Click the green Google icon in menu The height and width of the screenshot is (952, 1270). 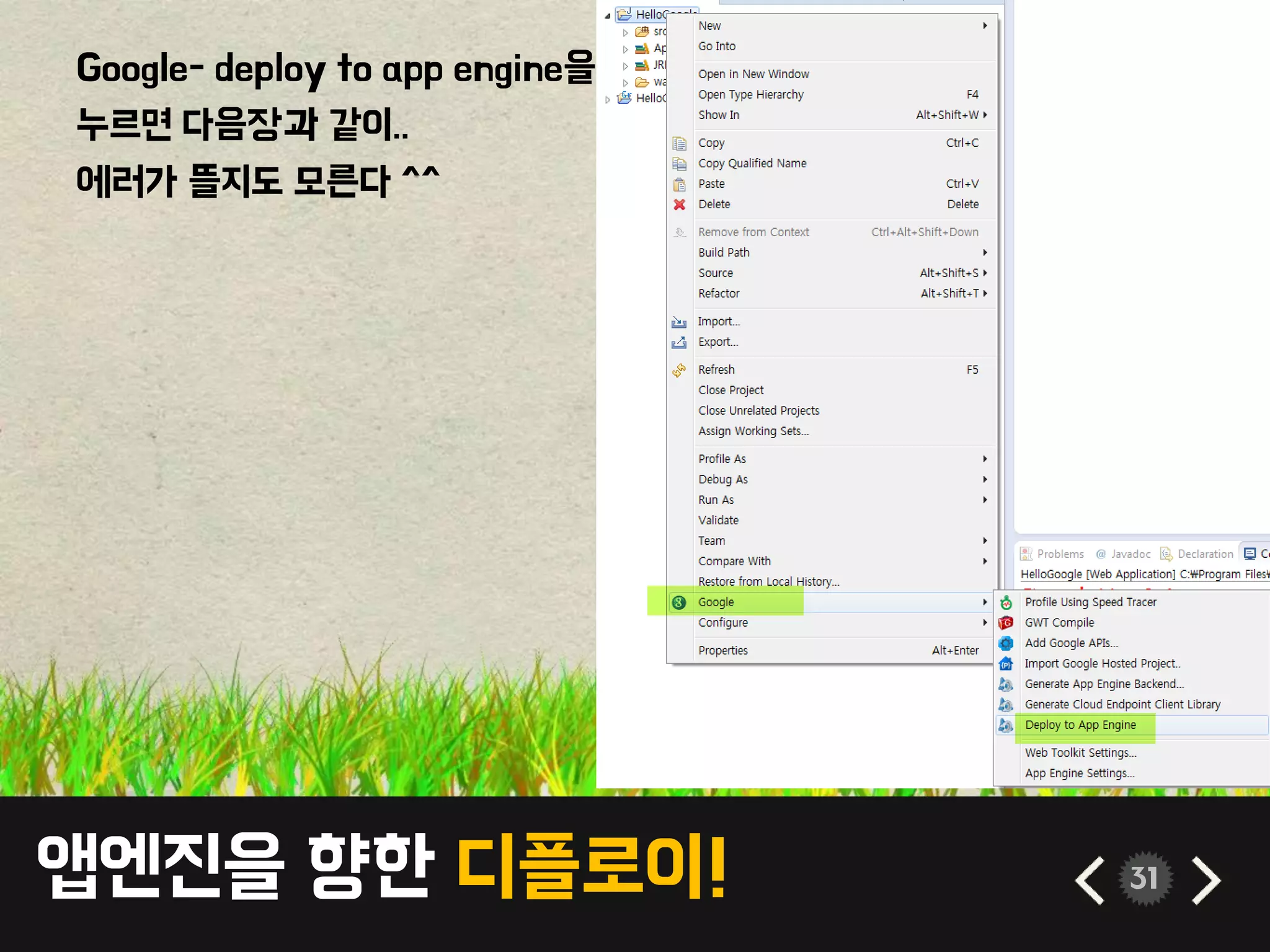click(x=679, y=602)
